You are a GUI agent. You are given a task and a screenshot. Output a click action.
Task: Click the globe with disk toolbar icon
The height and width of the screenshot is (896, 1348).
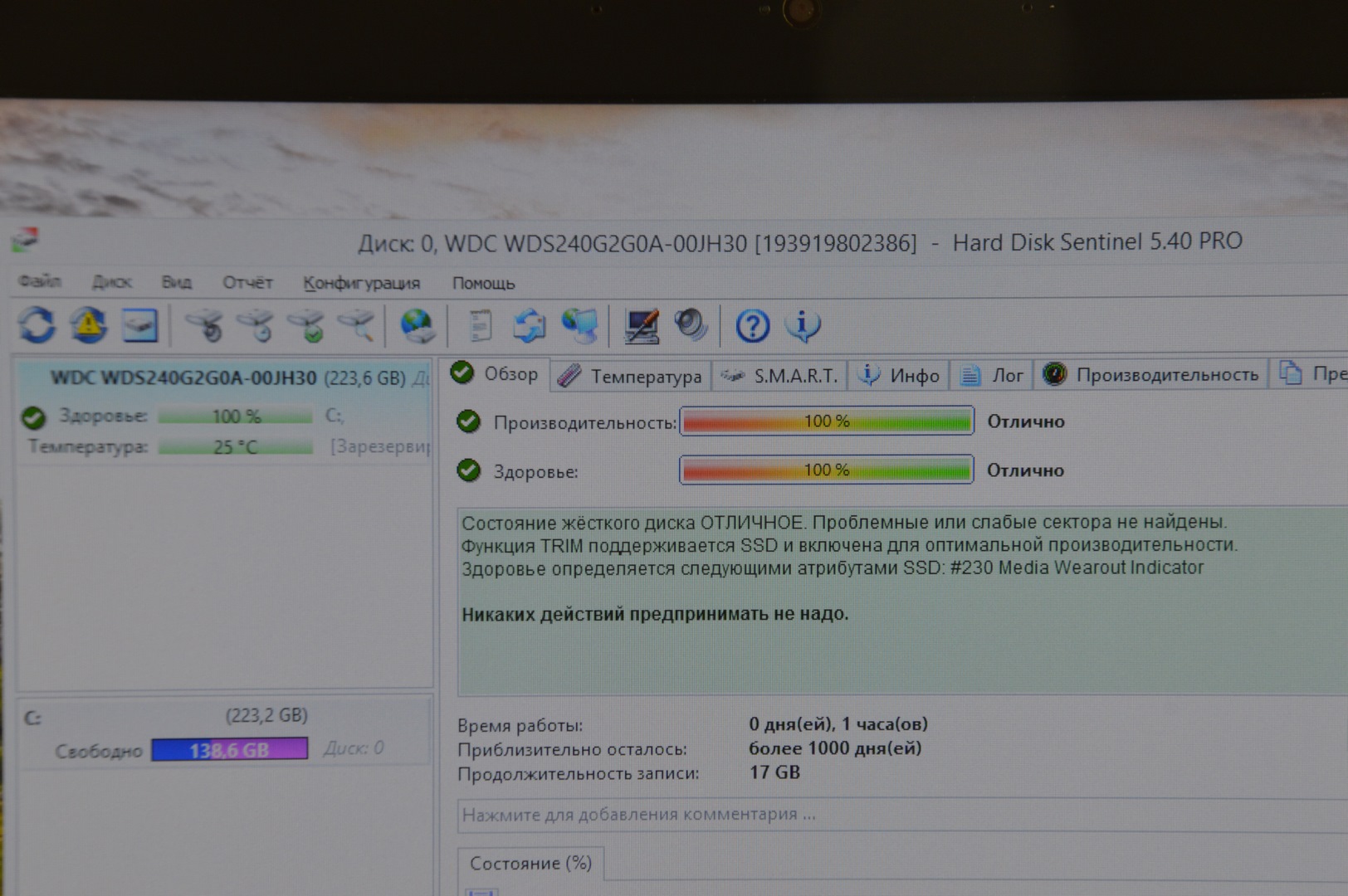pos(417,325)
